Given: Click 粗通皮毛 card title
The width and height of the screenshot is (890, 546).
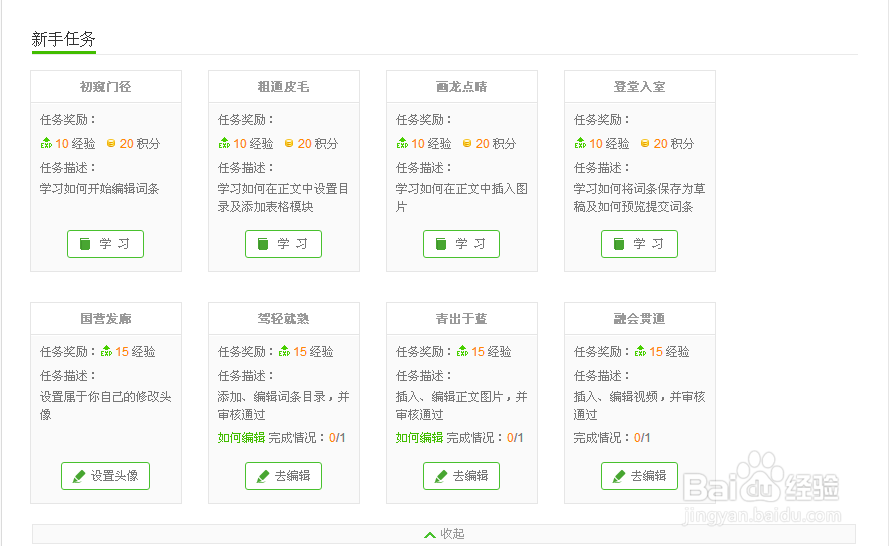Looking at the screenshot, I should click(283, 87).
